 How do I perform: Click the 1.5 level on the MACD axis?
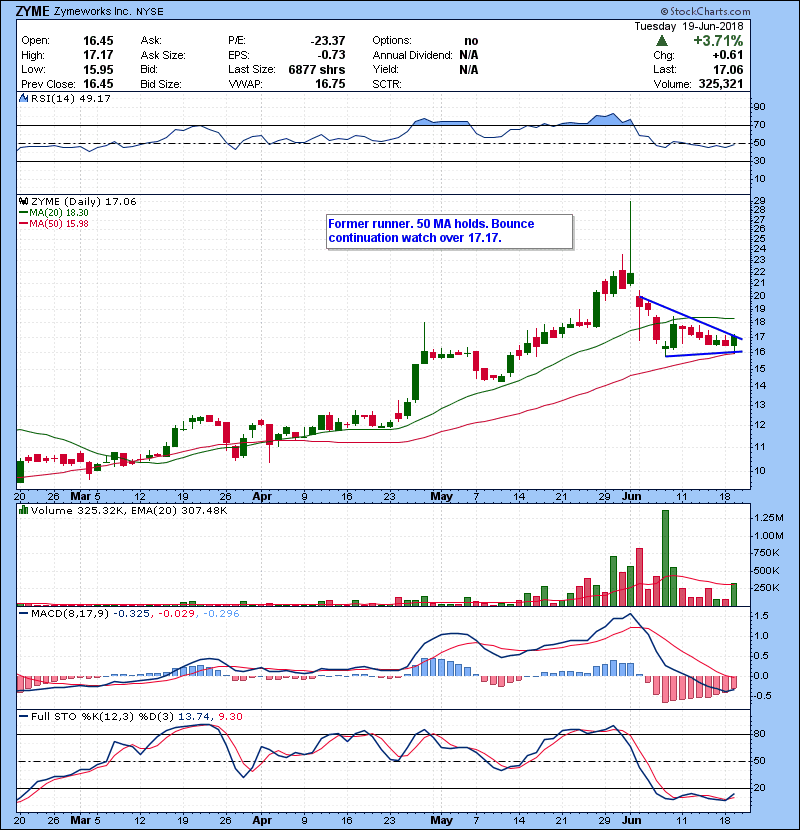click(x=761, y=616)
